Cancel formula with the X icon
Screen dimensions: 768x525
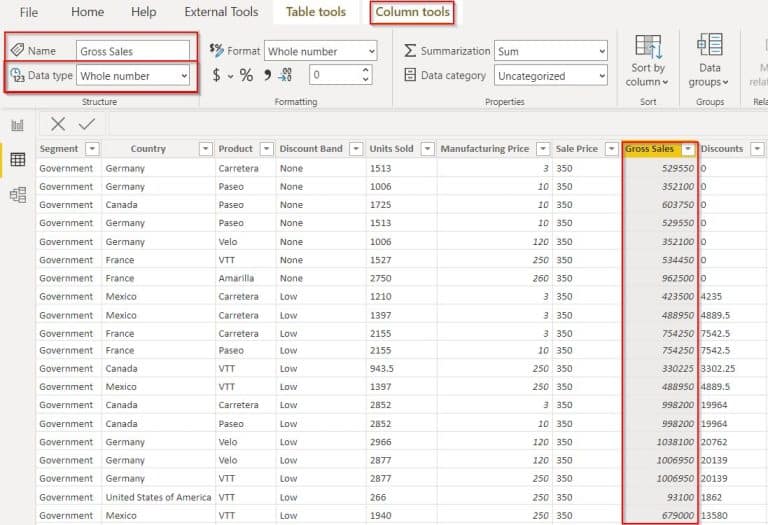tap(58, 124)
